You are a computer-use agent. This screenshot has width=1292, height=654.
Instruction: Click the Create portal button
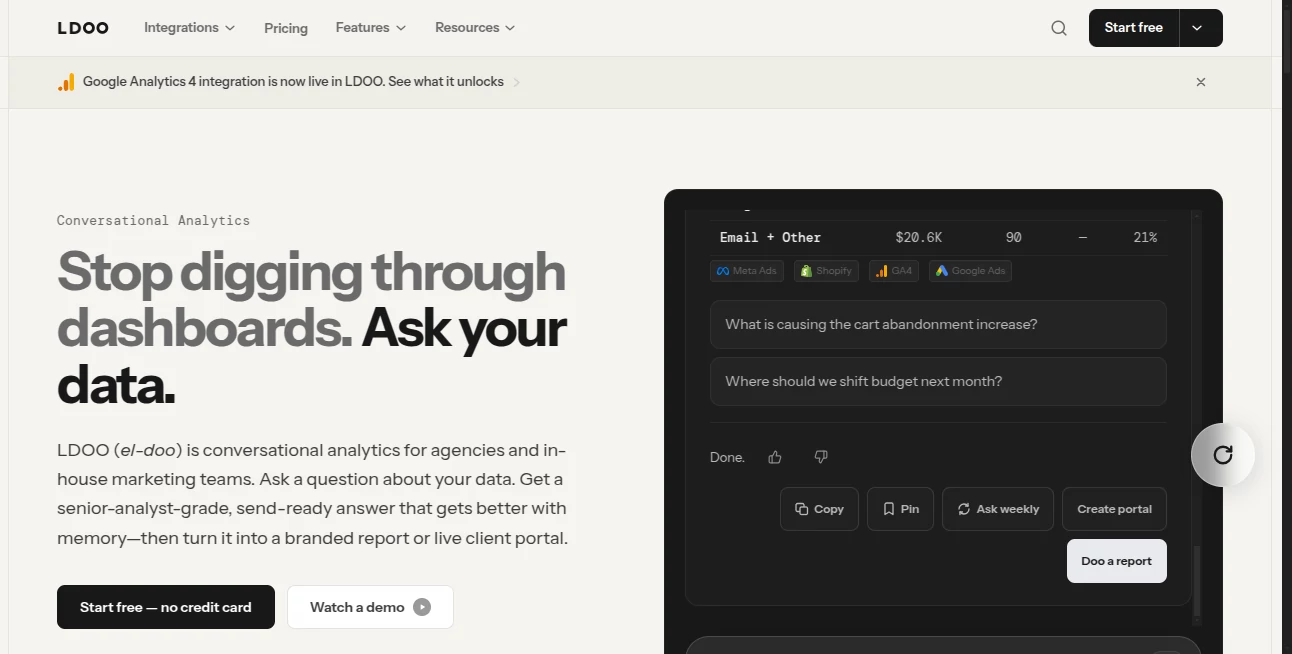[x=1114, y=509]
